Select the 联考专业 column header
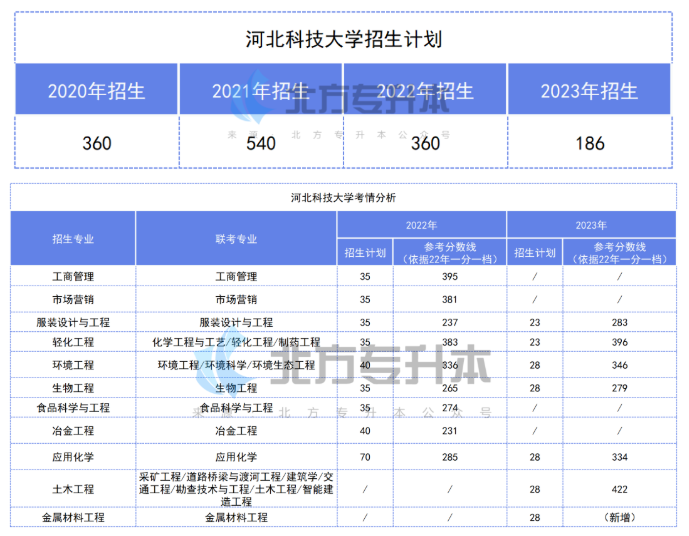 coord(236,239)
